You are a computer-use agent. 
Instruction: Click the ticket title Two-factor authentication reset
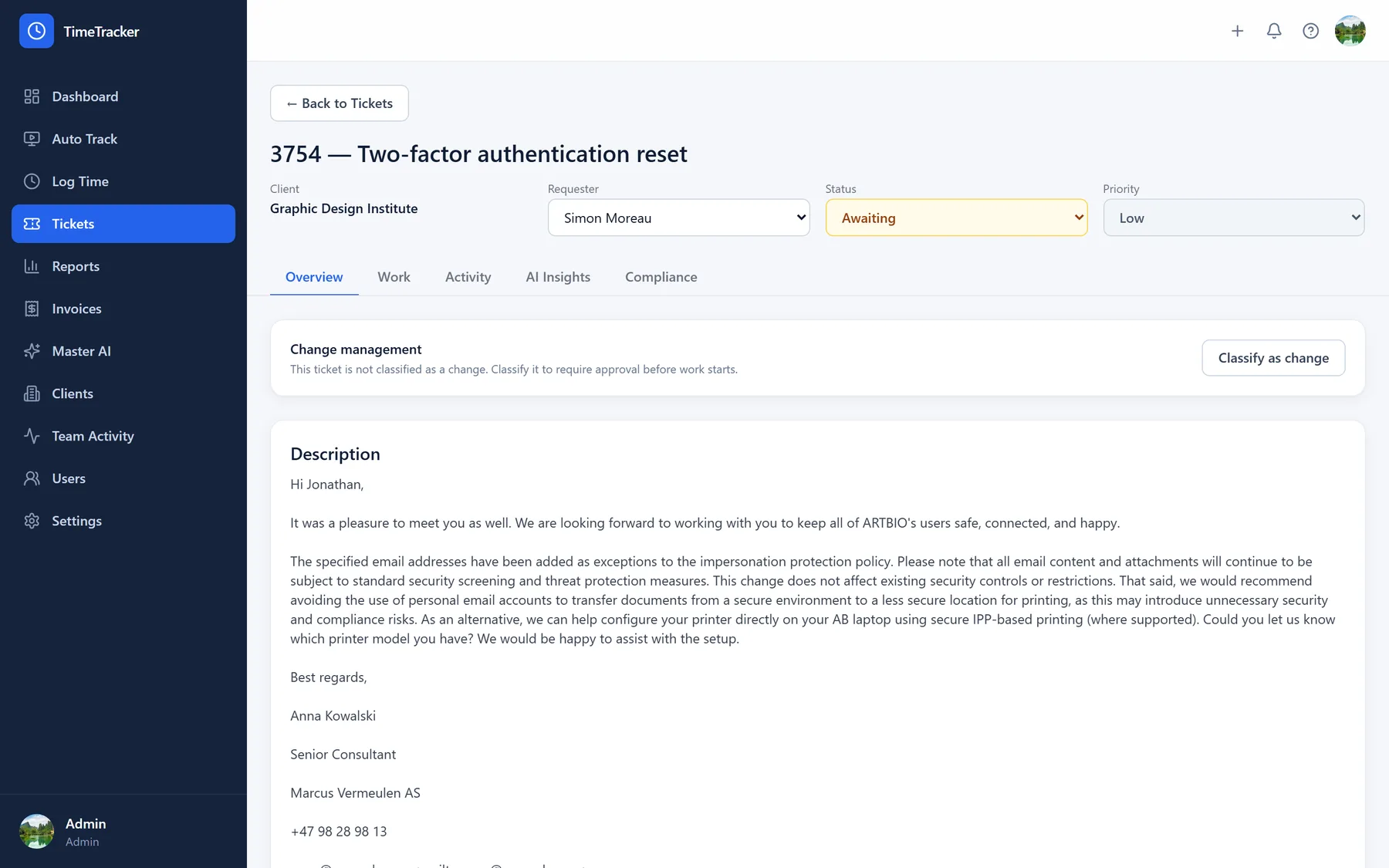pos(522,154)
